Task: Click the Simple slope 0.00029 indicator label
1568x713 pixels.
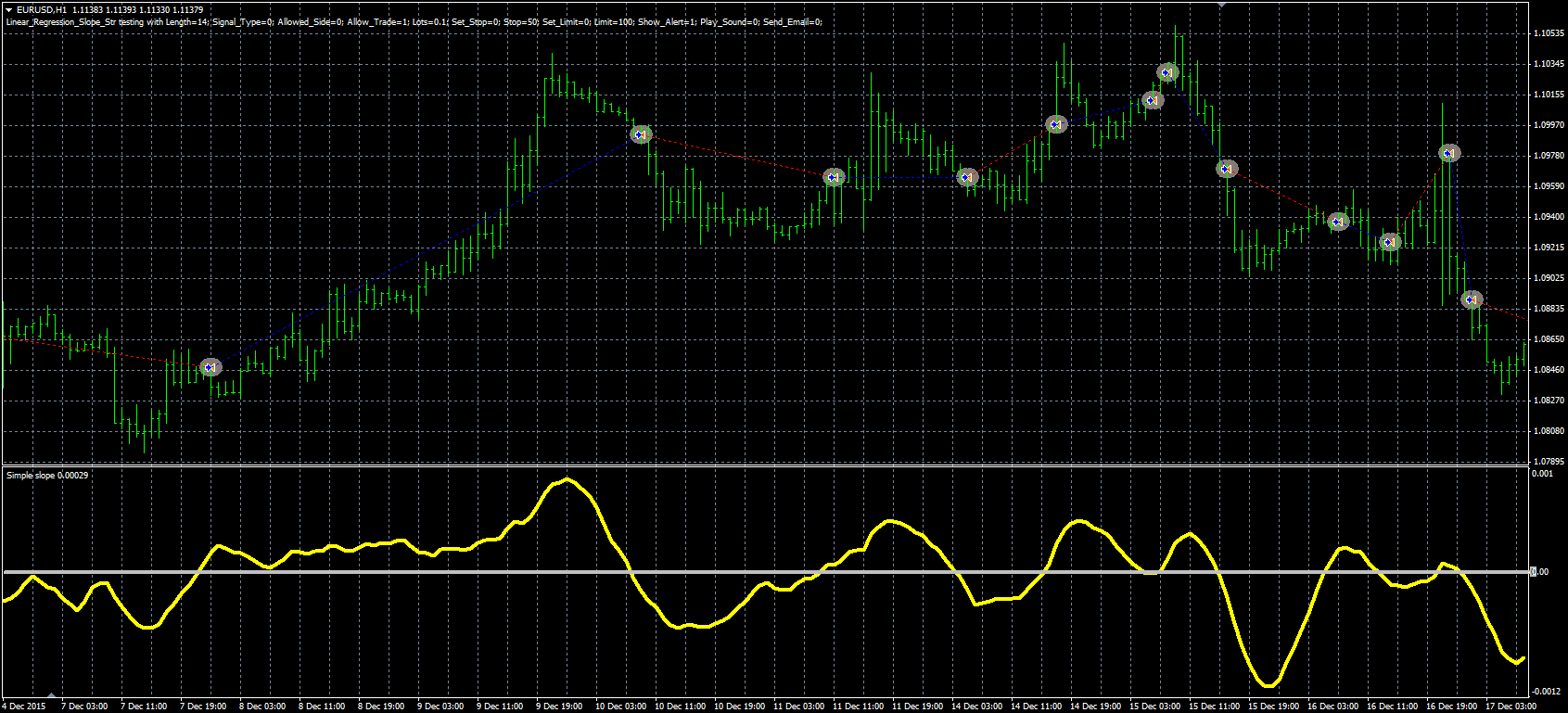Action: [x=47, y=476]
